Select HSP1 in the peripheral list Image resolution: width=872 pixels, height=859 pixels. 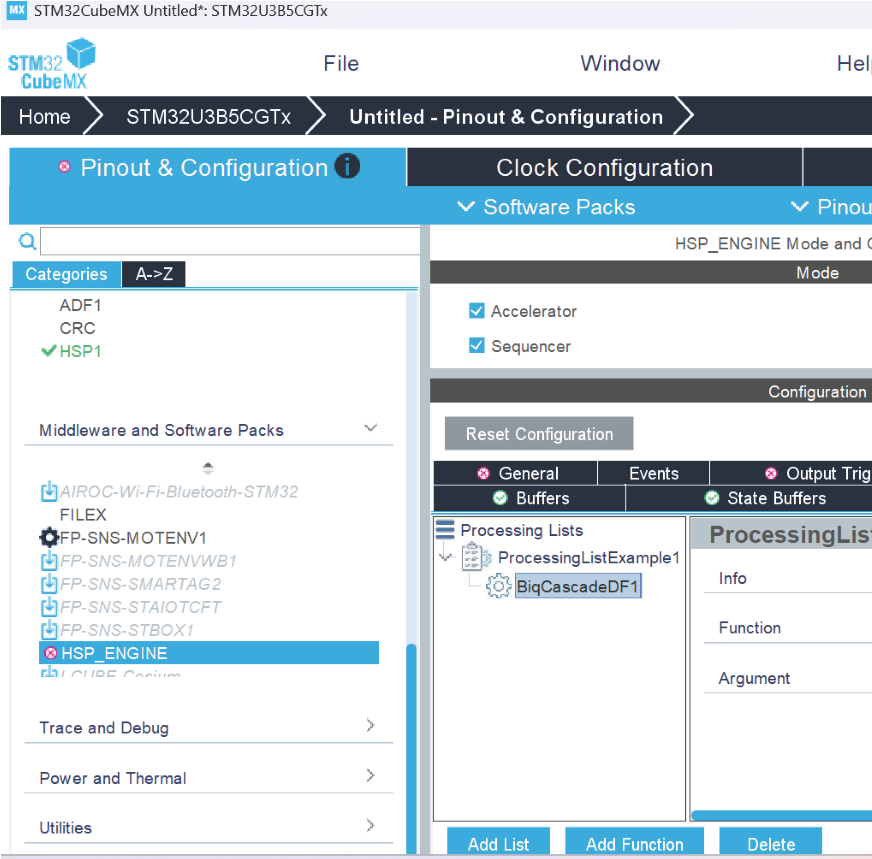(x=80, y=351)
